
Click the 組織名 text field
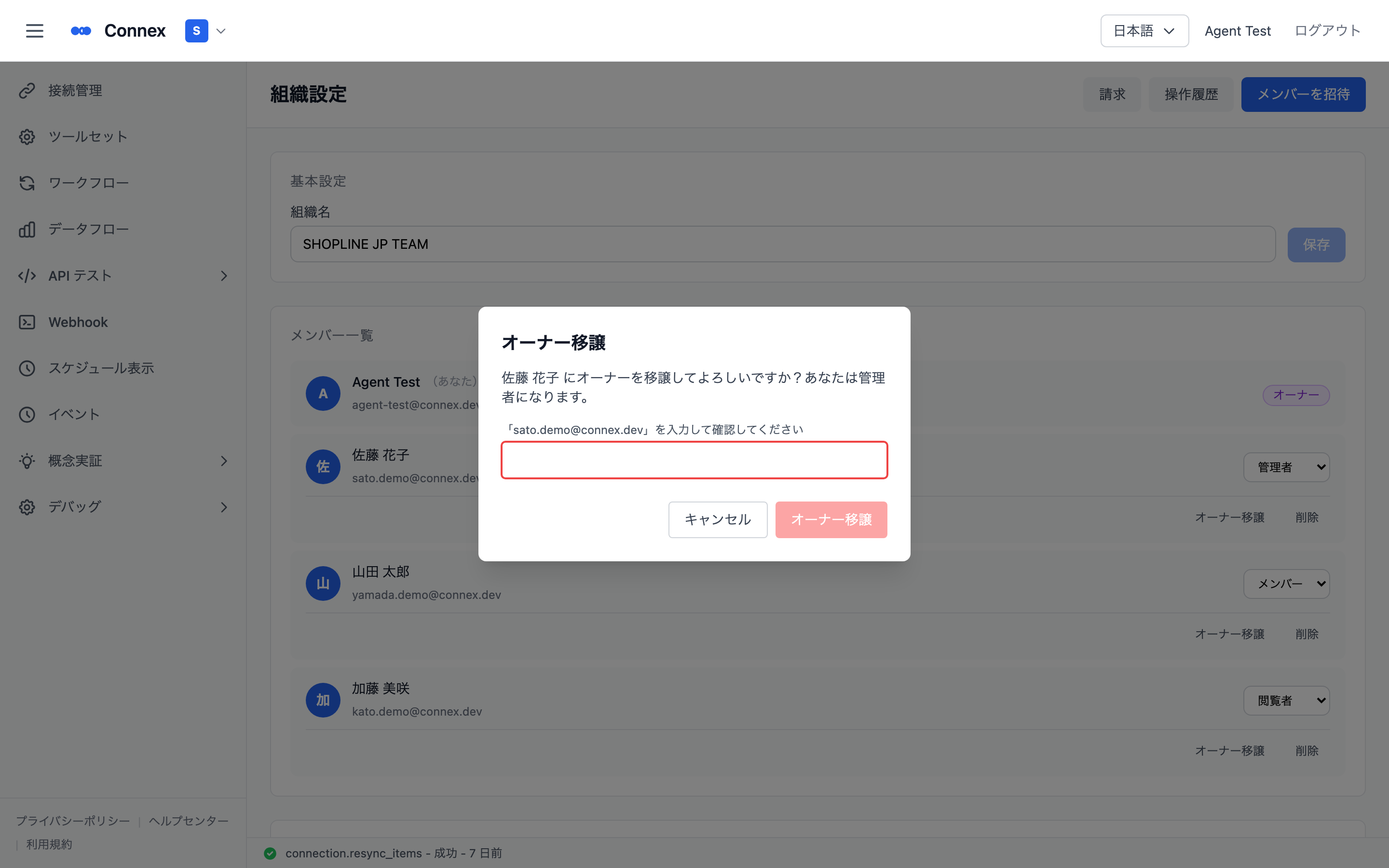[783, 244]
